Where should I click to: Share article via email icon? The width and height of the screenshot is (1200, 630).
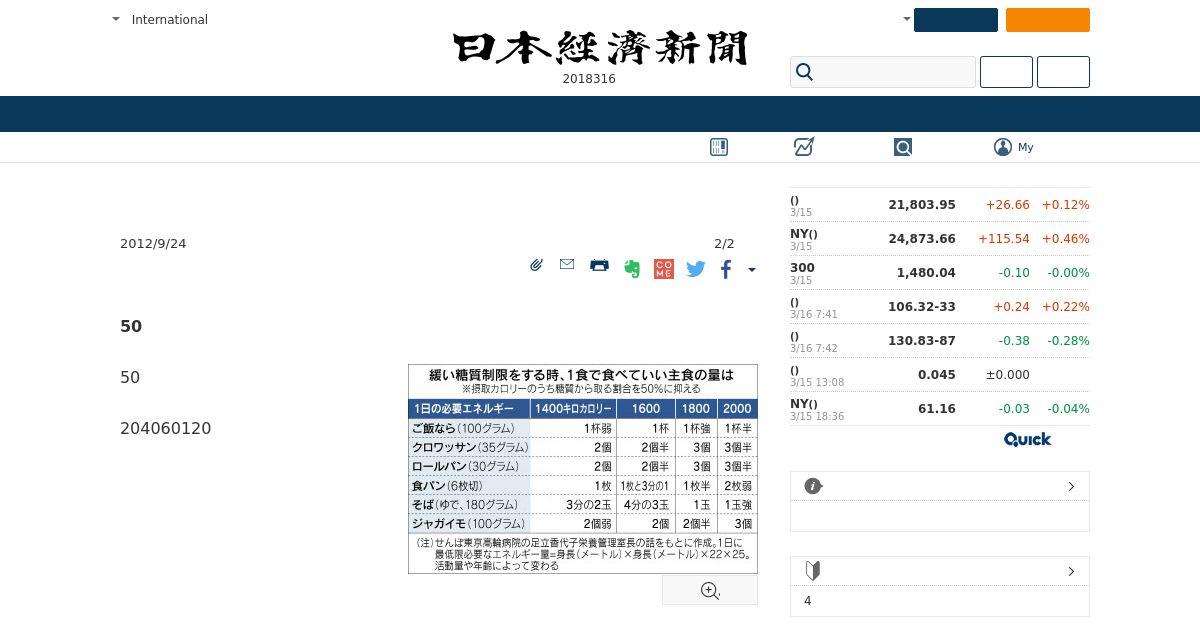(x=567, y=264)
